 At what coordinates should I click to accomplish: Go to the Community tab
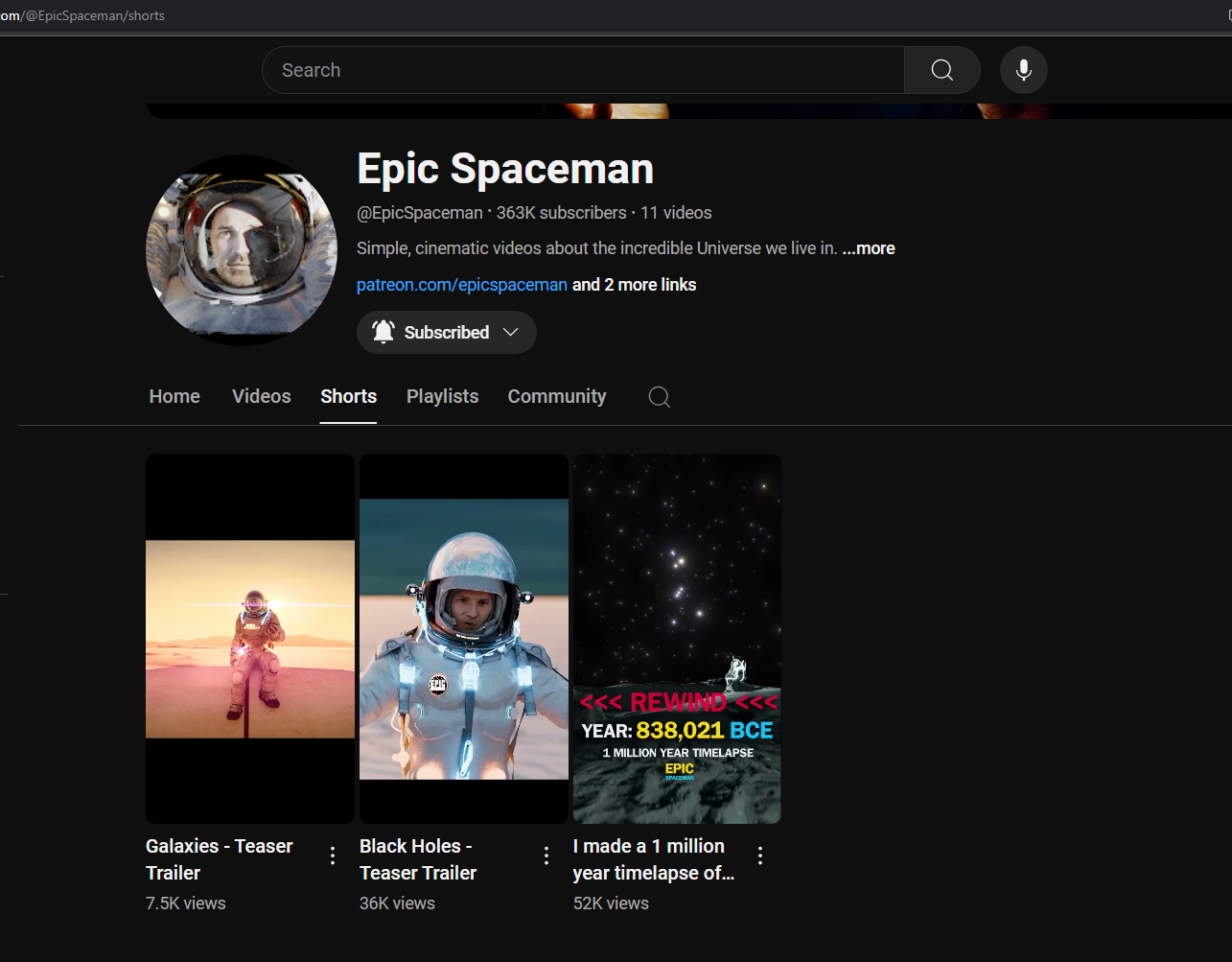(x=557, y=396)
